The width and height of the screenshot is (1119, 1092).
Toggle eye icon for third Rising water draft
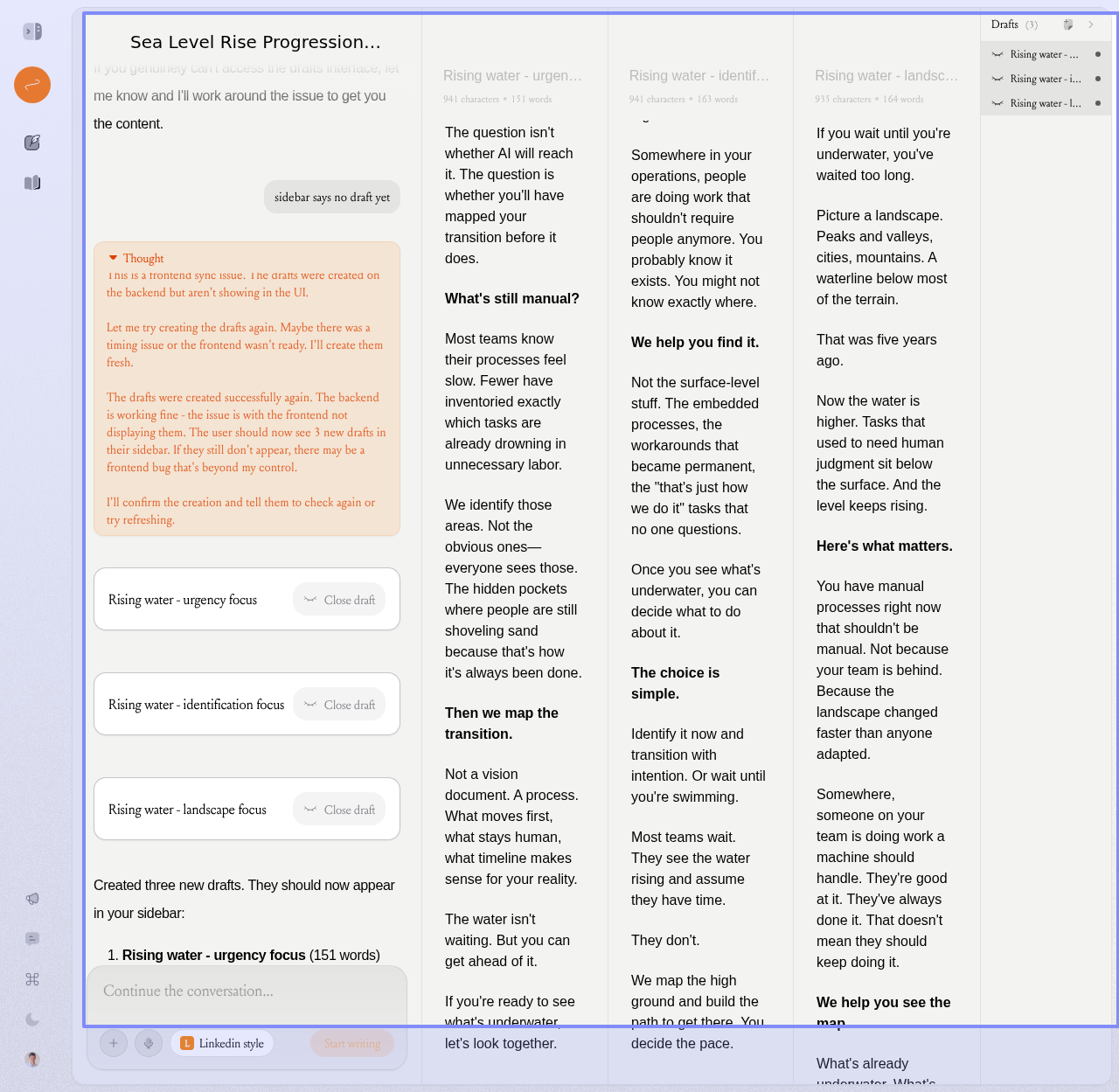tap(997, 103)
